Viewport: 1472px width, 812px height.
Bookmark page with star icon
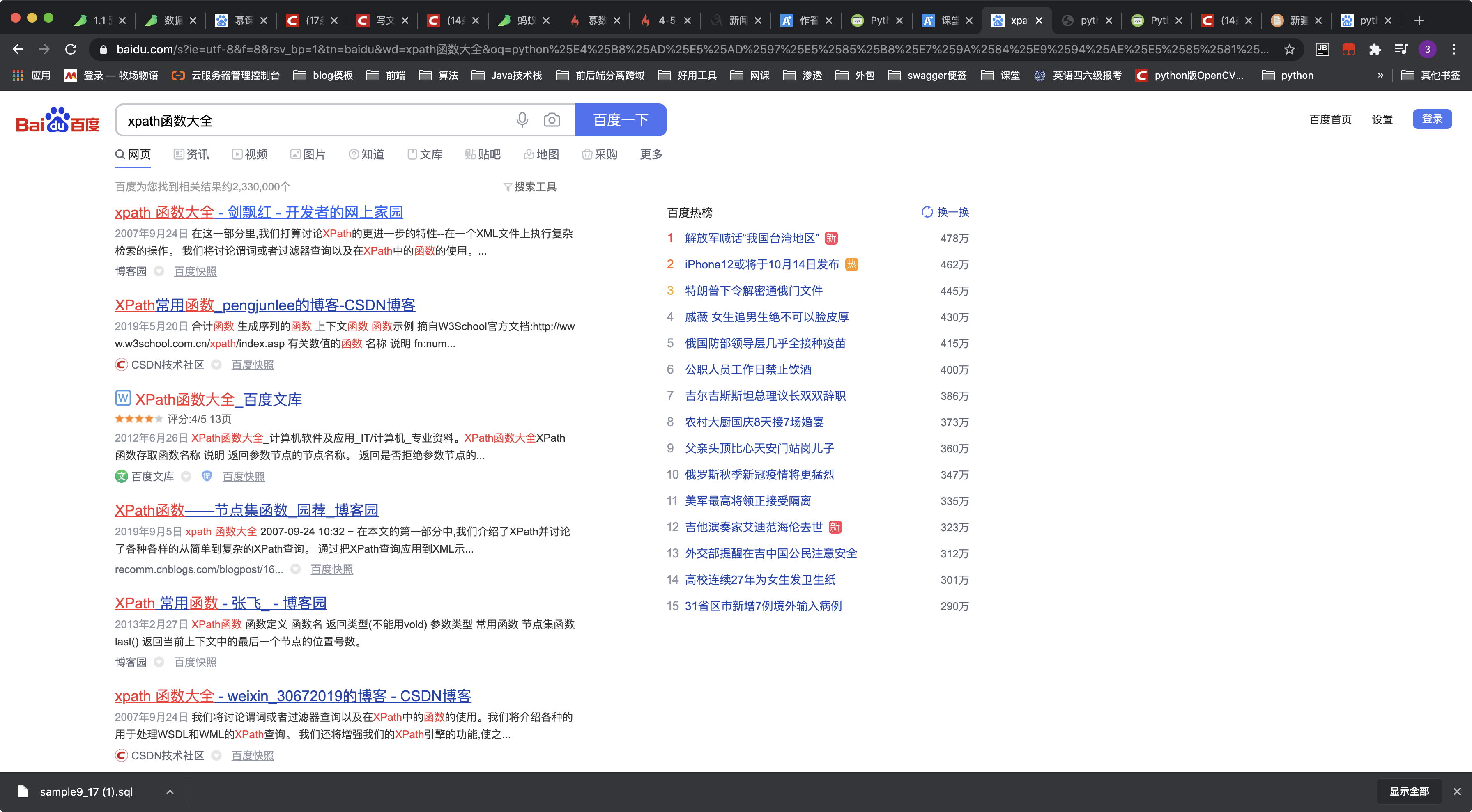click(1289, 50)
